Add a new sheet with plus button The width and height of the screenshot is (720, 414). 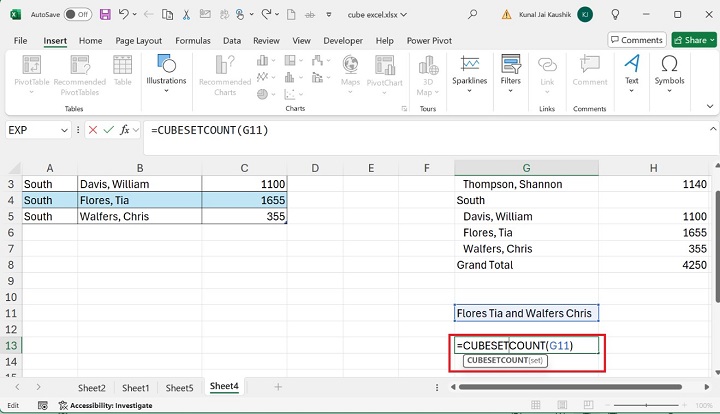click(278, 387)
